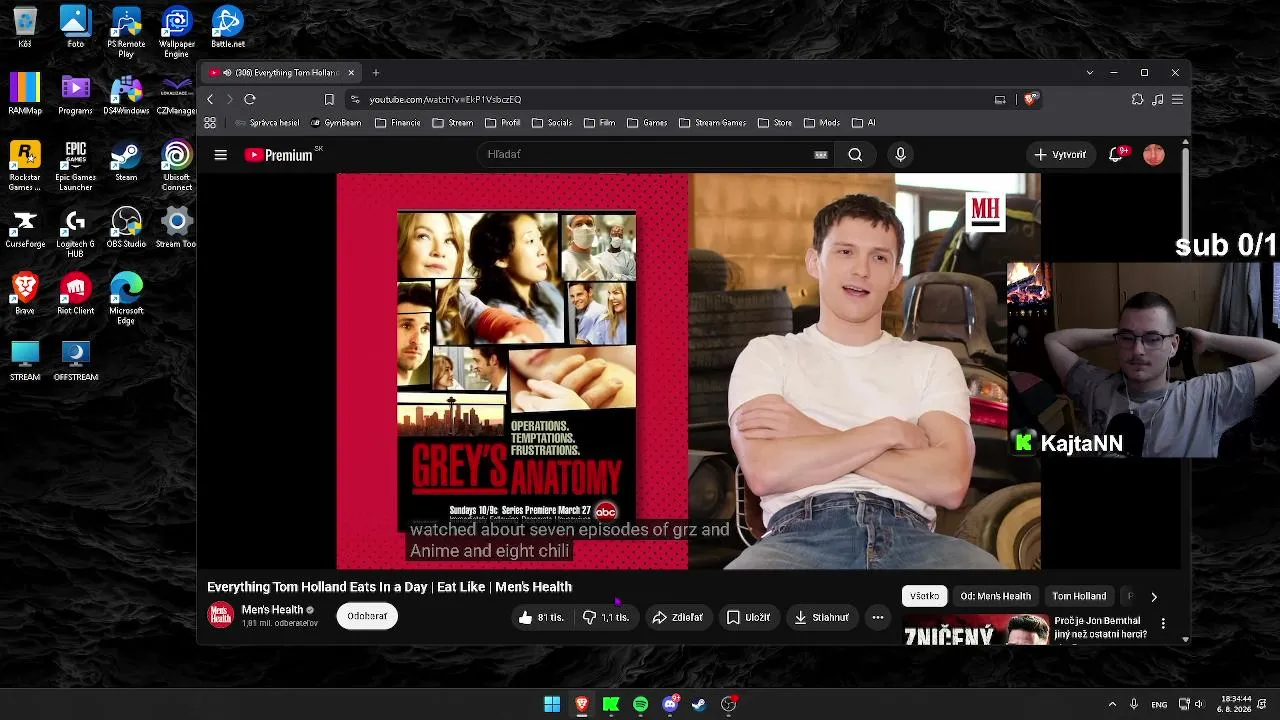Expand the Financie bookmark folder
Viewport: 1280px width, 720px height.
(398, 123)
